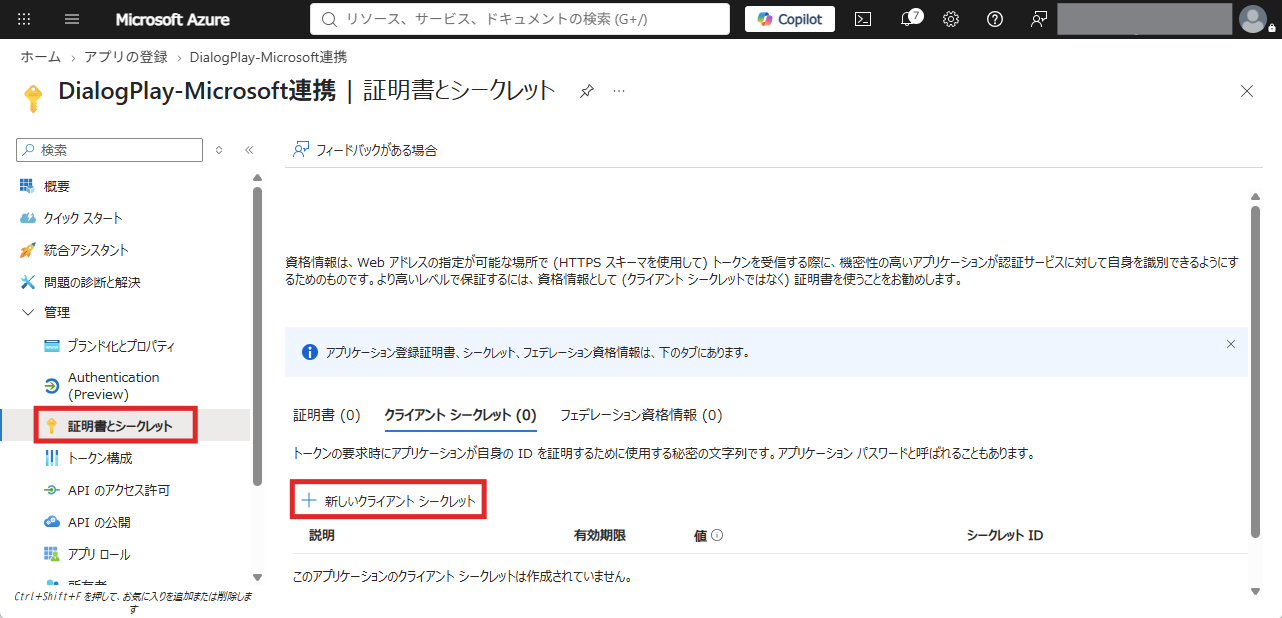Dismiss the info banner with X

pos(1231,343)
